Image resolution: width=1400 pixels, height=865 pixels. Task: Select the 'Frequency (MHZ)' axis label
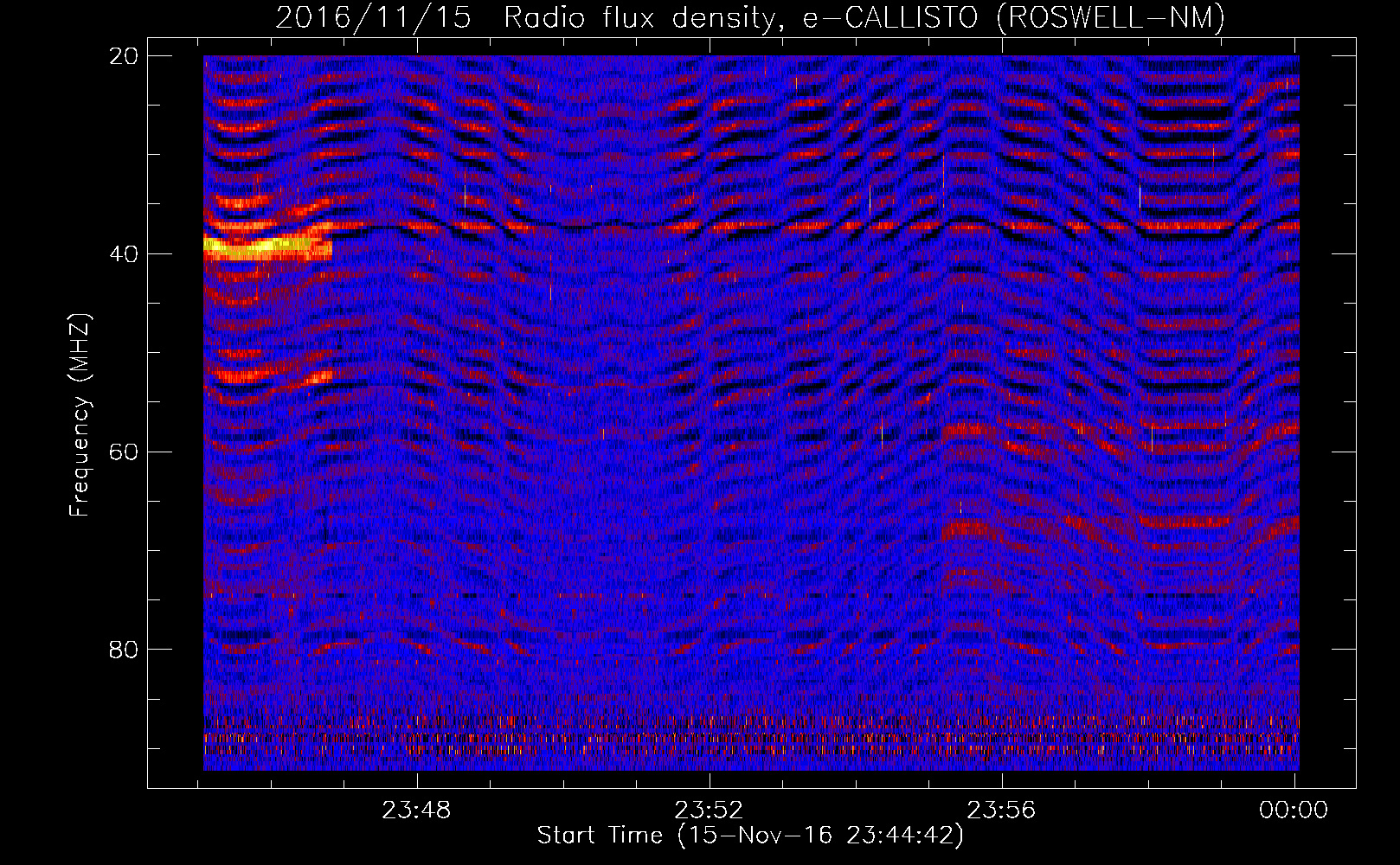(x=80, y=415)
